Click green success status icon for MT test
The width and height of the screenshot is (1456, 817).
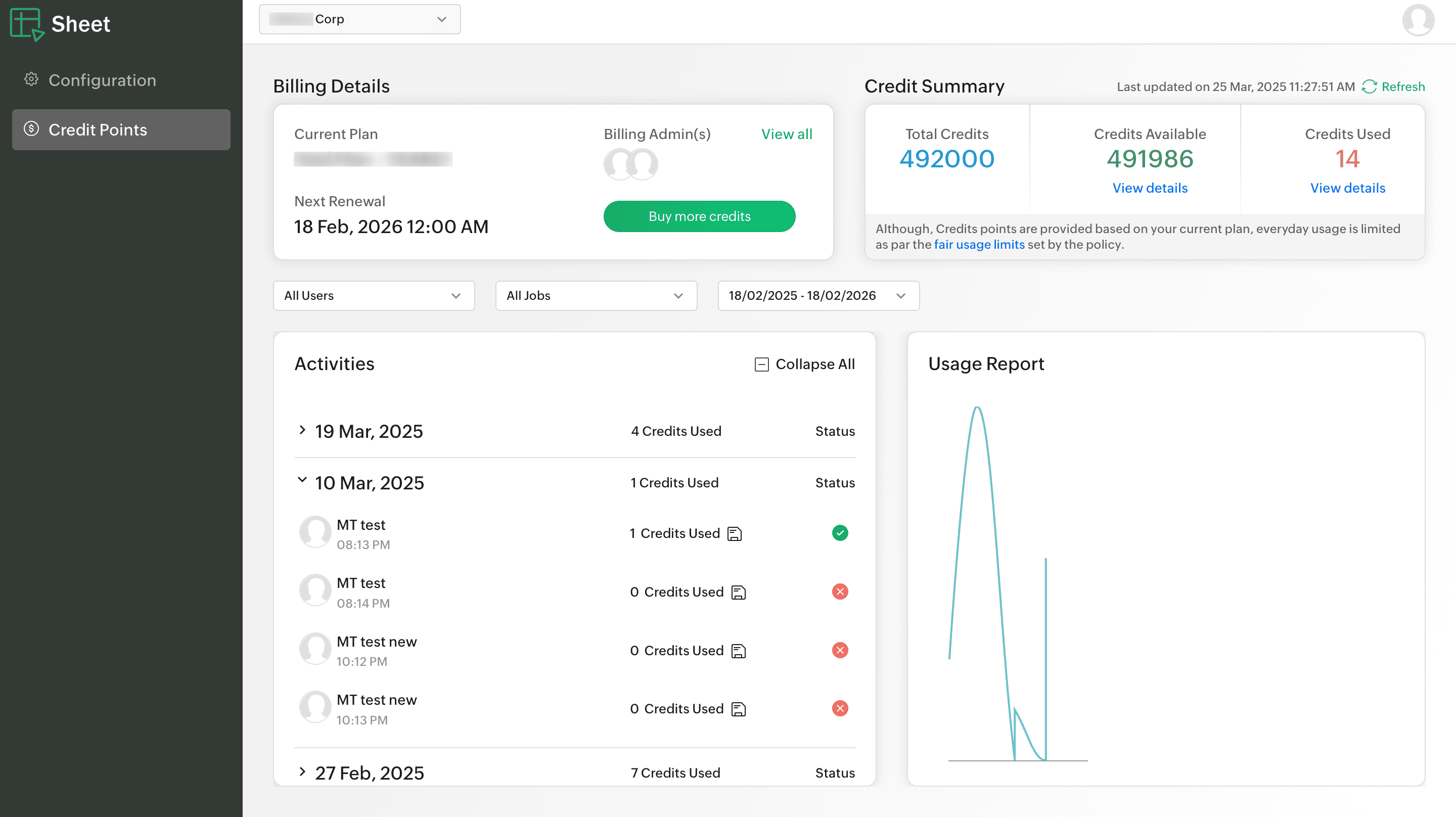840,533
